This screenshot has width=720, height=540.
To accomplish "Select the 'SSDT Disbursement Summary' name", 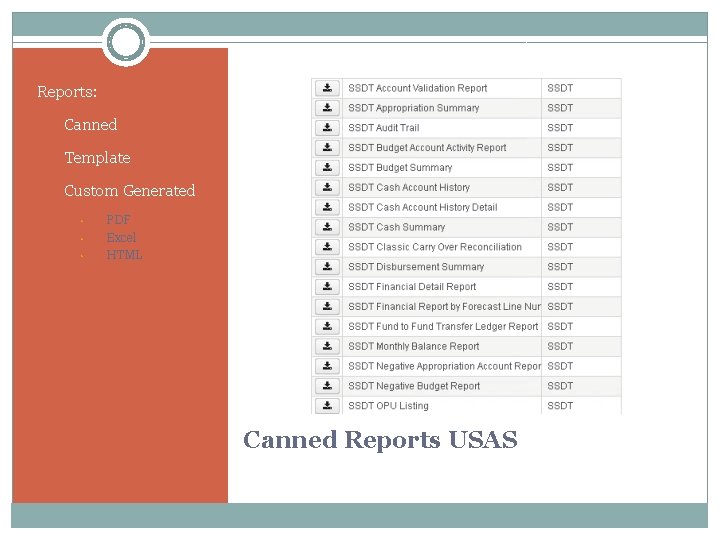I will tap(416, 267).
